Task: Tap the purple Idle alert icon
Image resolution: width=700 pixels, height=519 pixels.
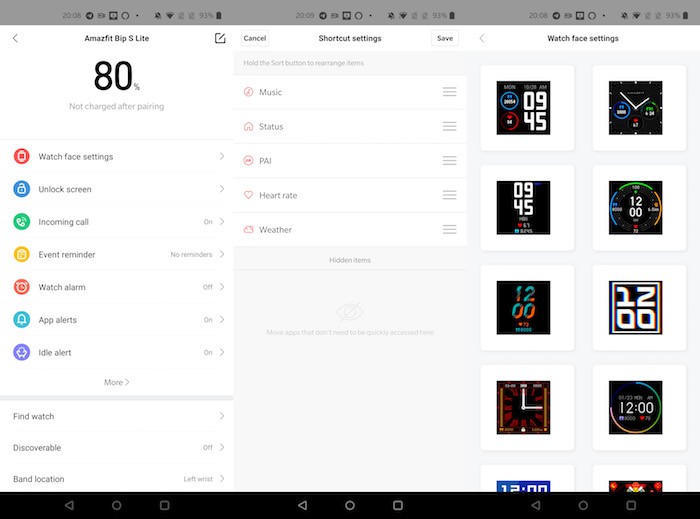Action: [x=21, y=352]
